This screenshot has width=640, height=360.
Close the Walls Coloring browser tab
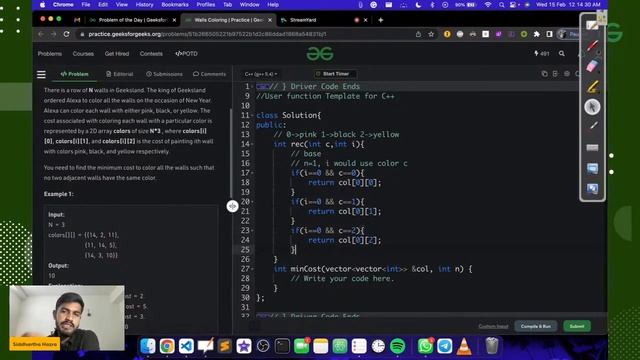point(270,20)
